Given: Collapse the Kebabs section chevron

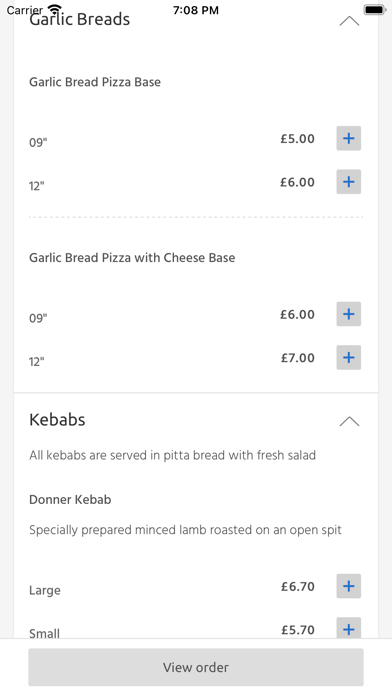Looking at the screenshot, I should click(349, 421).
